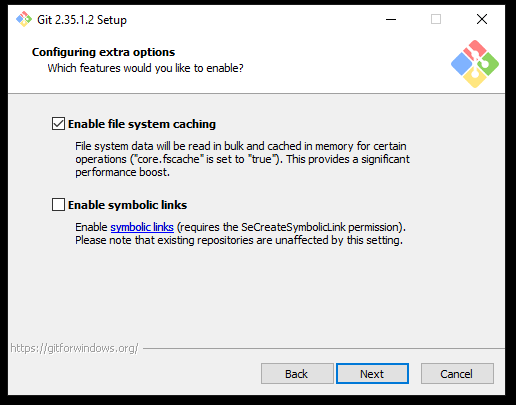Click the grayed-out maximize button
Screen dimensions: 516x405
point(436,19)
